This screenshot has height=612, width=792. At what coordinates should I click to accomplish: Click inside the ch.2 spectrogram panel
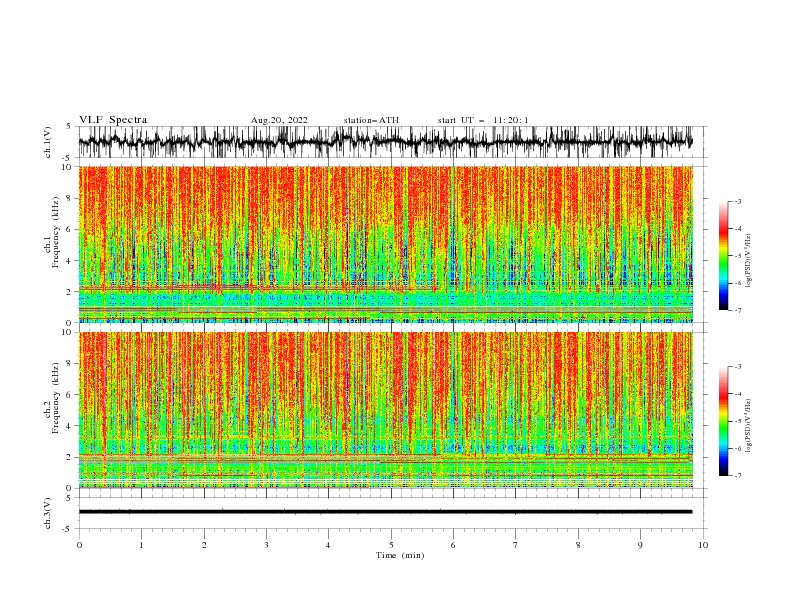pyautogui.click(x=385, y=410)
